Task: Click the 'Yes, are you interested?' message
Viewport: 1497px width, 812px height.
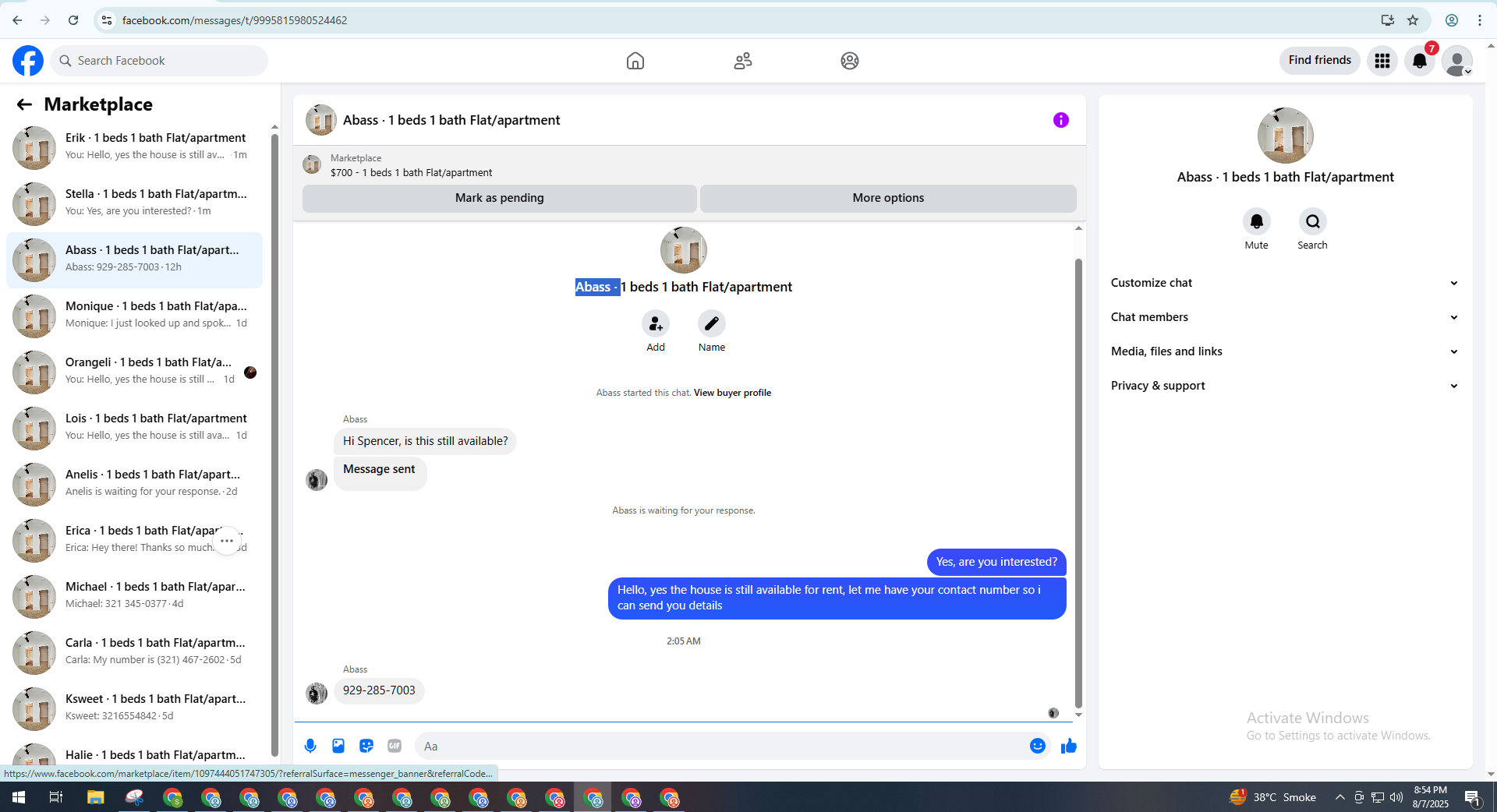Action: click(x=996, y=562)
